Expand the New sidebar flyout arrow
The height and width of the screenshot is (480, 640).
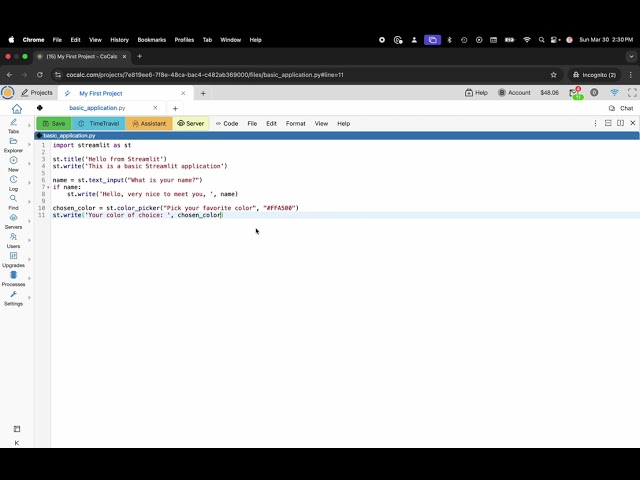(29, 164)
